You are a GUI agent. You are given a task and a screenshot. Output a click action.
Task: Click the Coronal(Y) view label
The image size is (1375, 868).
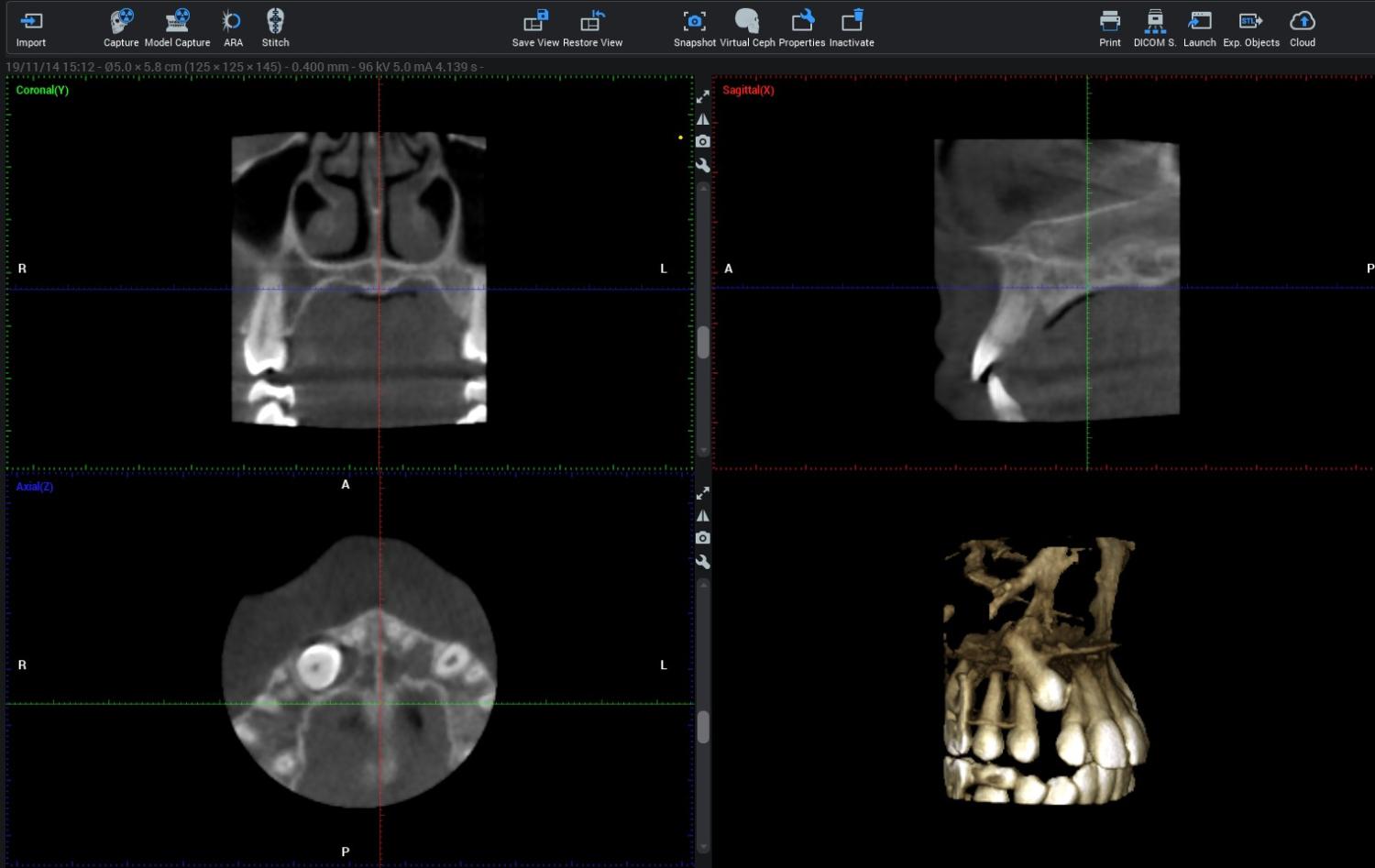(42, 90)
